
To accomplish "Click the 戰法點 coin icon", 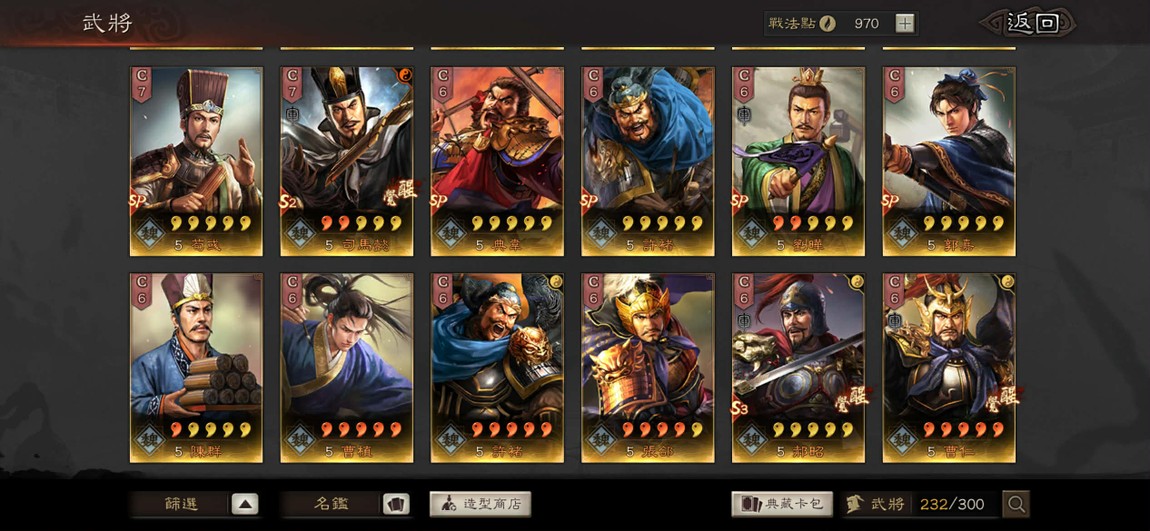I will click(x=827, y=23).
